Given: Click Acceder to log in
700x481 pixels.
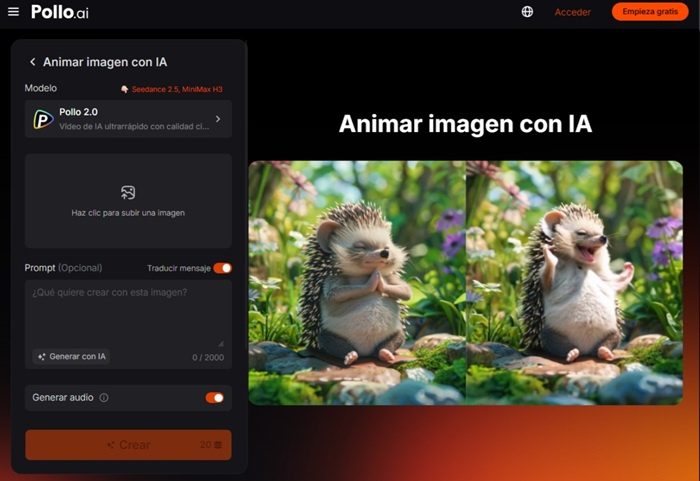Looking at the screenshot, I should point(572,12).
